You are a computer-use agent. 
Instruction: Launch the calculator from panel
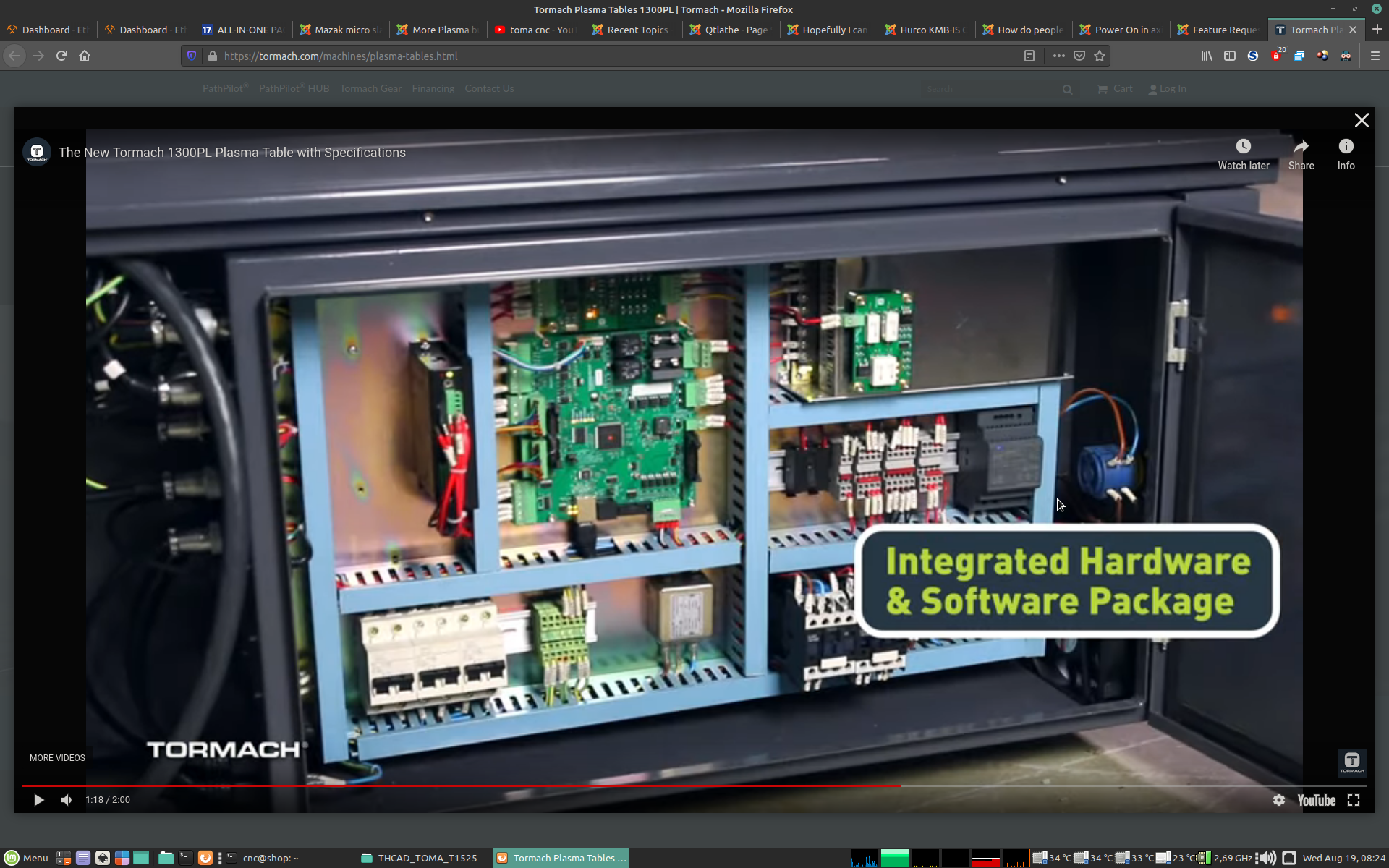[x=64, y=858]
